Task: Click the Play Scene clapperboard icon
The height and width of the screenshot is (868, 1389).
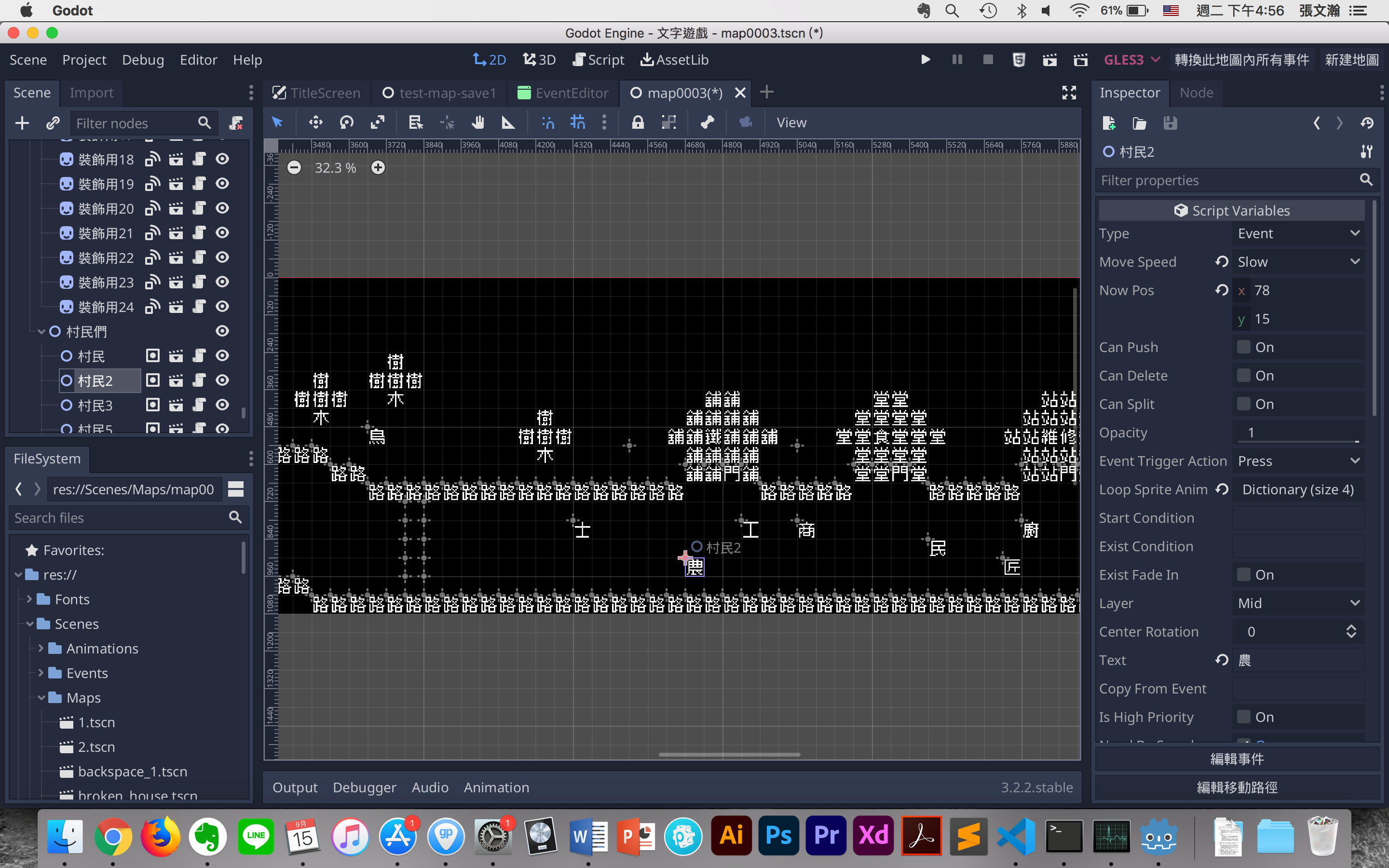Action: [1050, 60]
